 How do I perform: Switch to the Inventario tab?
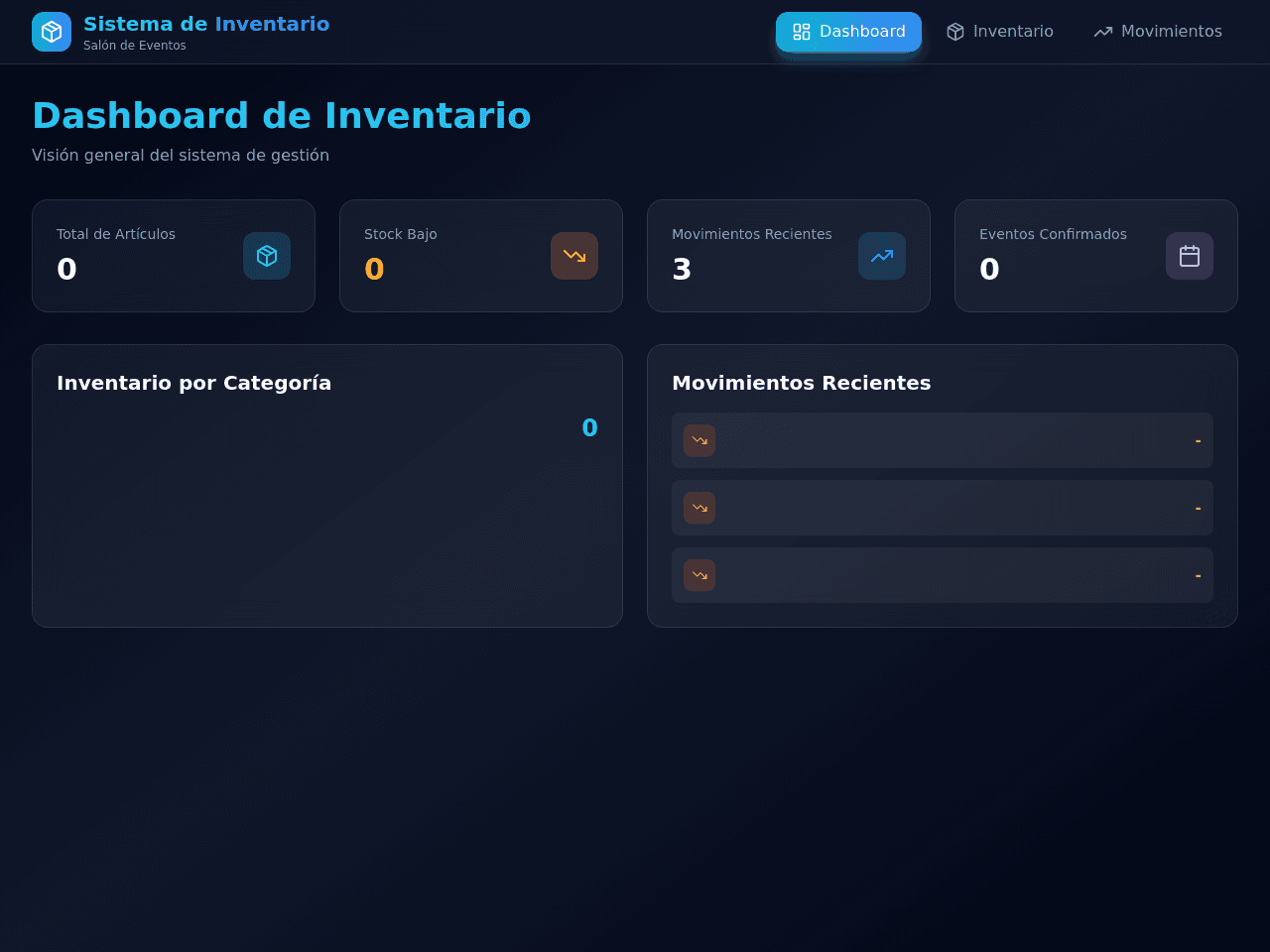(x=1000, y=32)
